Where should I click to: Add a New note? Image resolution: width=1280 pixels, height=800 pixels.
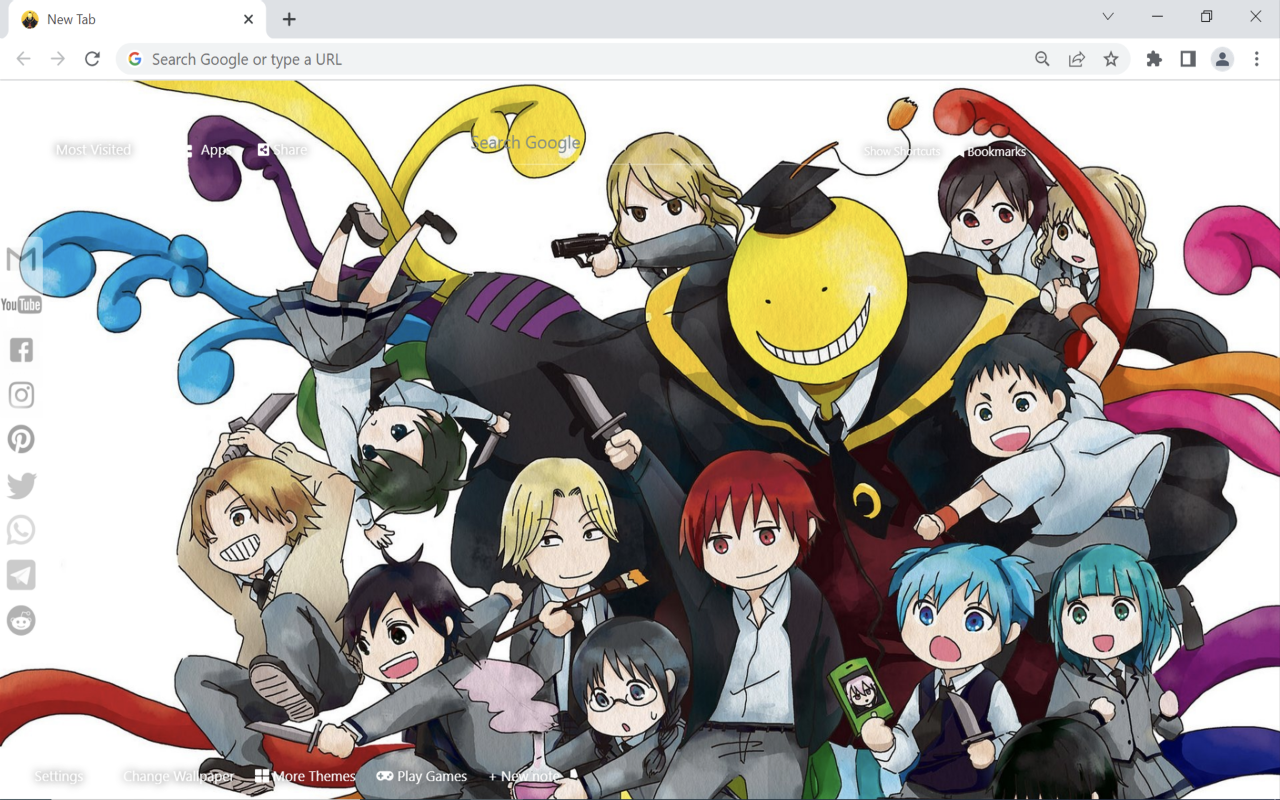coord(524,776)
